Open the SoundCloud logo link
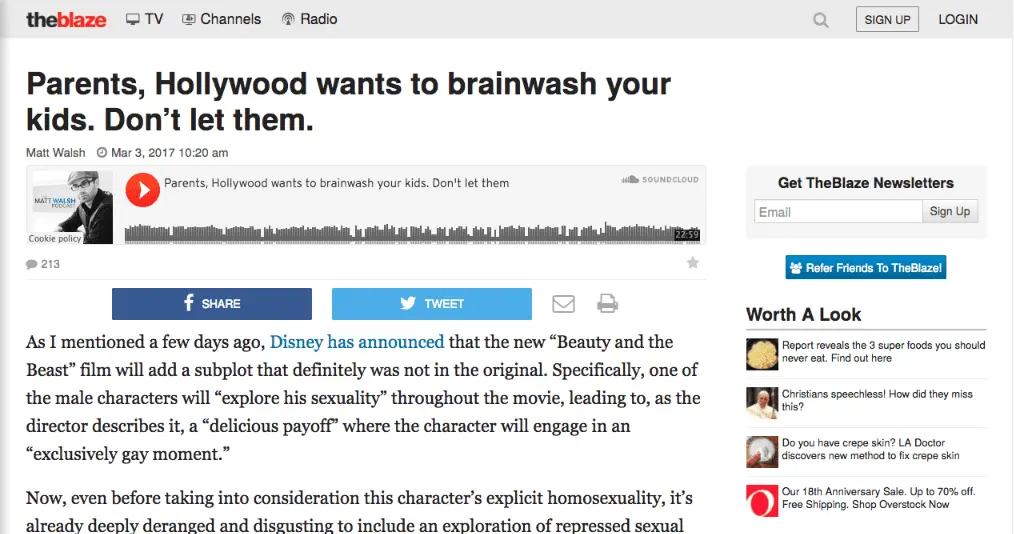Image resolution: width=1014 pixels, height=534 pixels. click(x=660, y=180)
